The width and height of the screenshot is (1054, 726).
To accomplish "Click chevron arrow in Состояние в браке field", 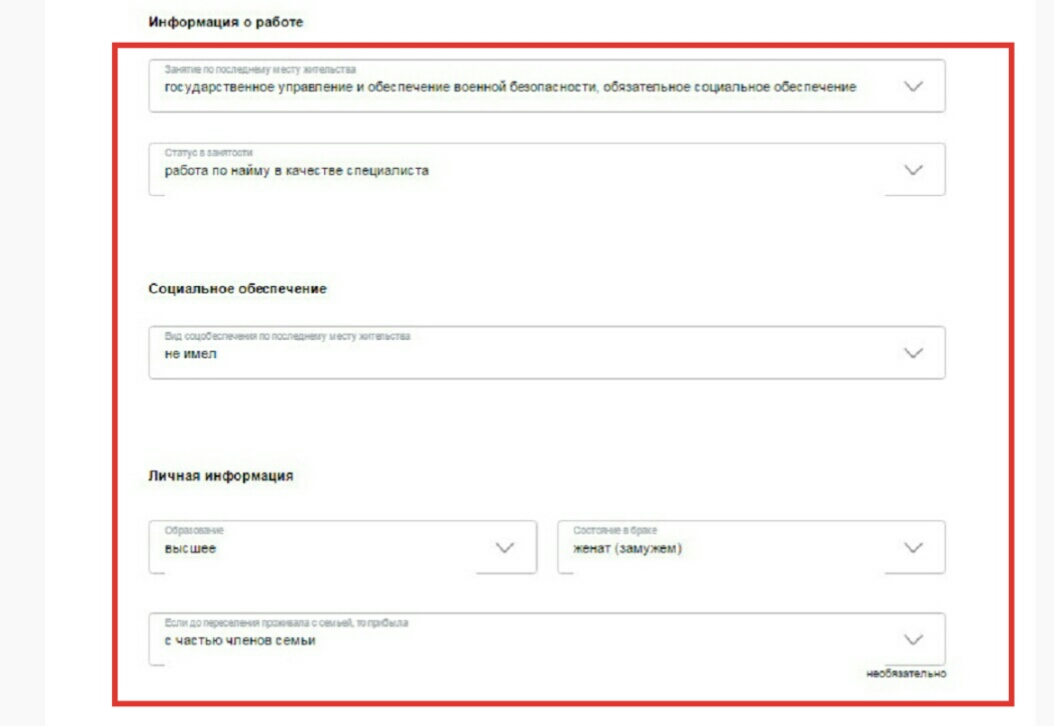I will coord(913,548).
